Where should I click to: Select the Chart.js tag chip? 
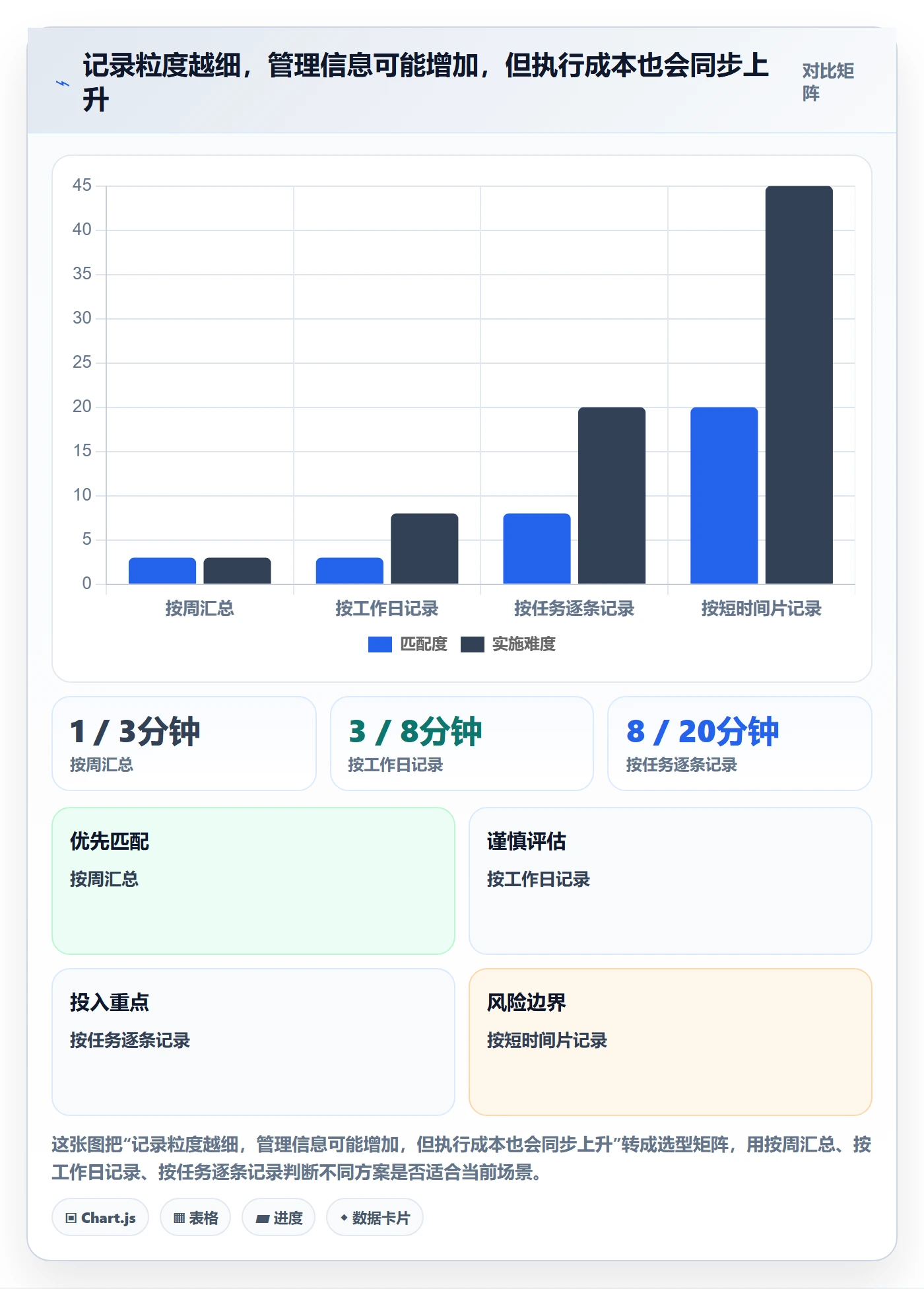coord(100,1218)
